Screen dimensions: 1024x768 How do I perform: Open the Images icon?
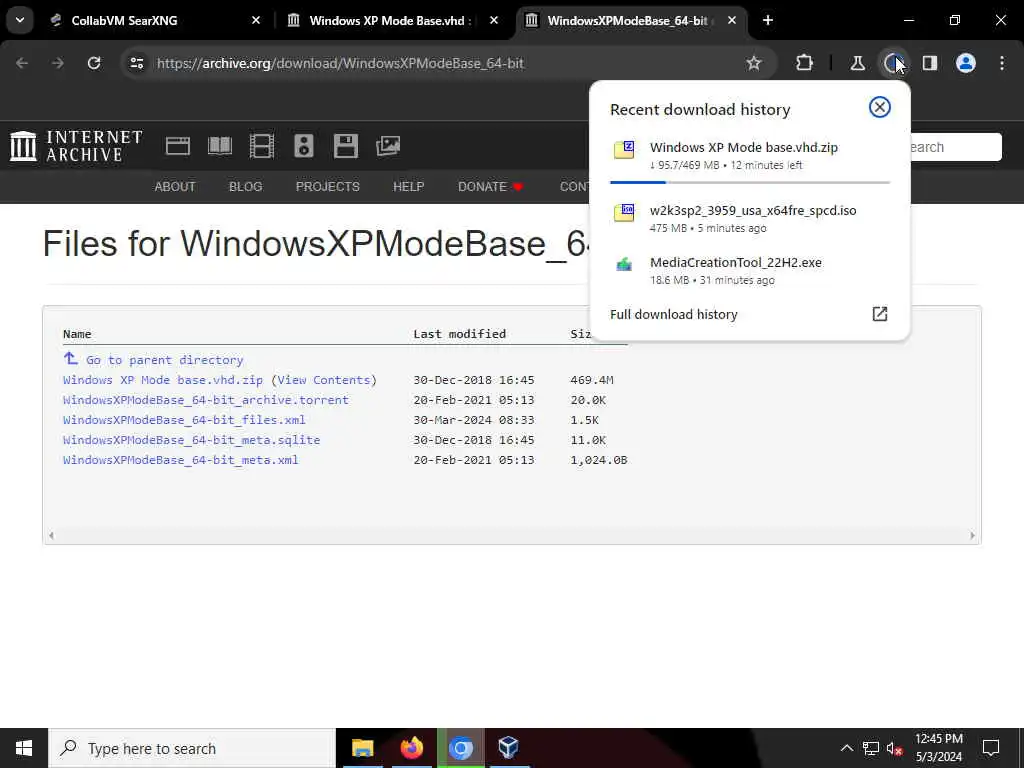tap(388, 146)
